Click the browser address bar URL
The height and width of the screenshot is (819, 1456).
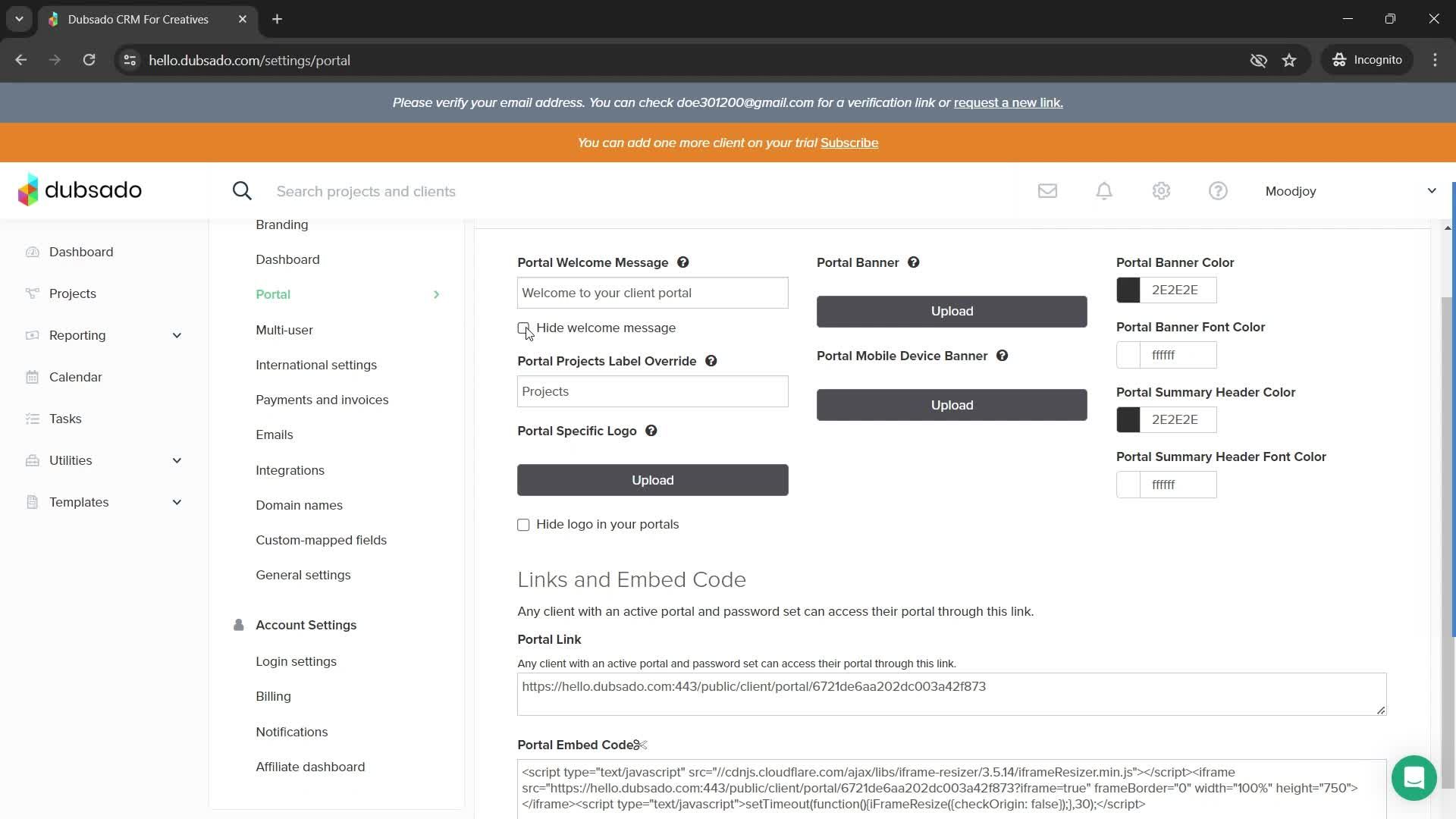pos(249,60)
